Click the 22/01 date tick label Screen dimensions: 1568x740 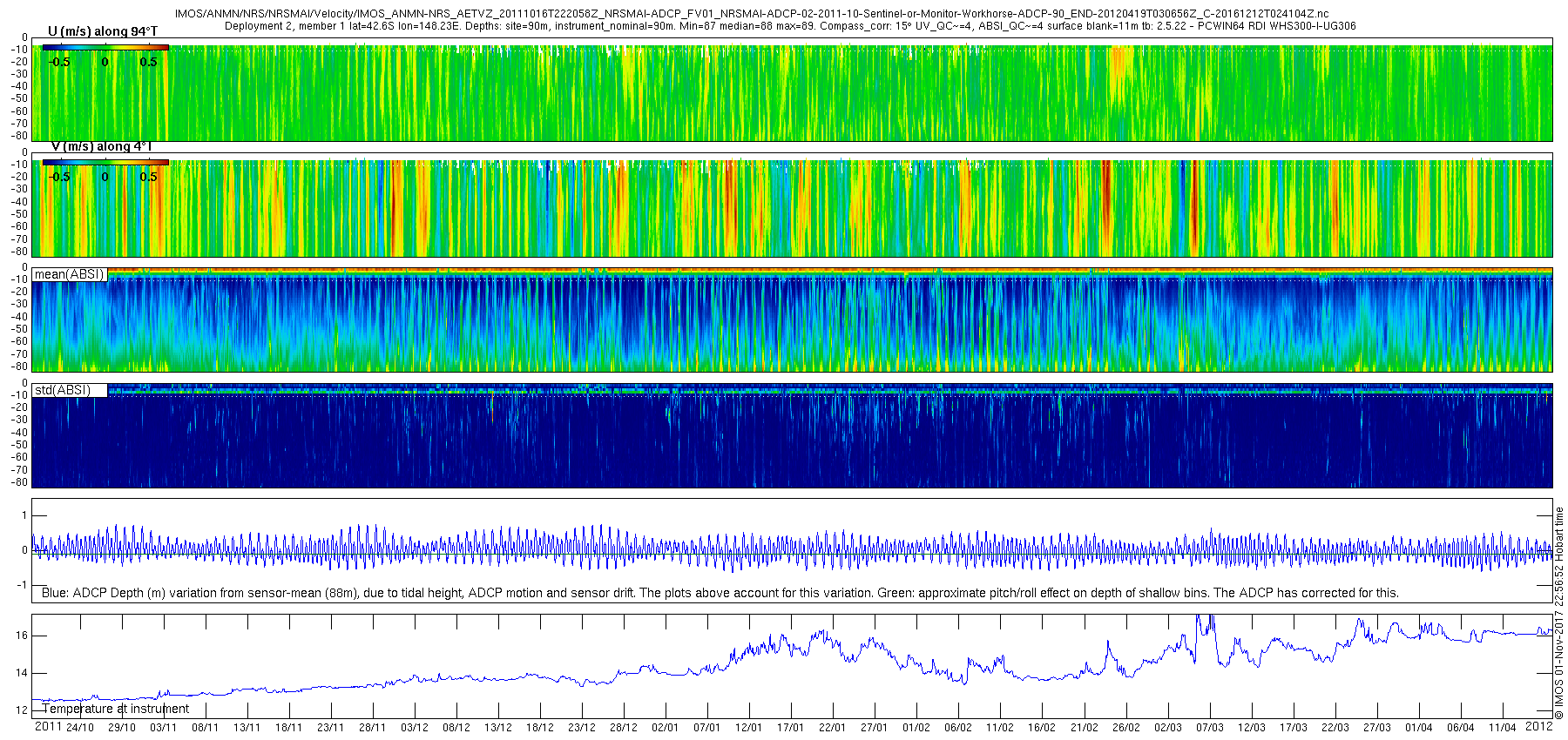pos(832,728)
